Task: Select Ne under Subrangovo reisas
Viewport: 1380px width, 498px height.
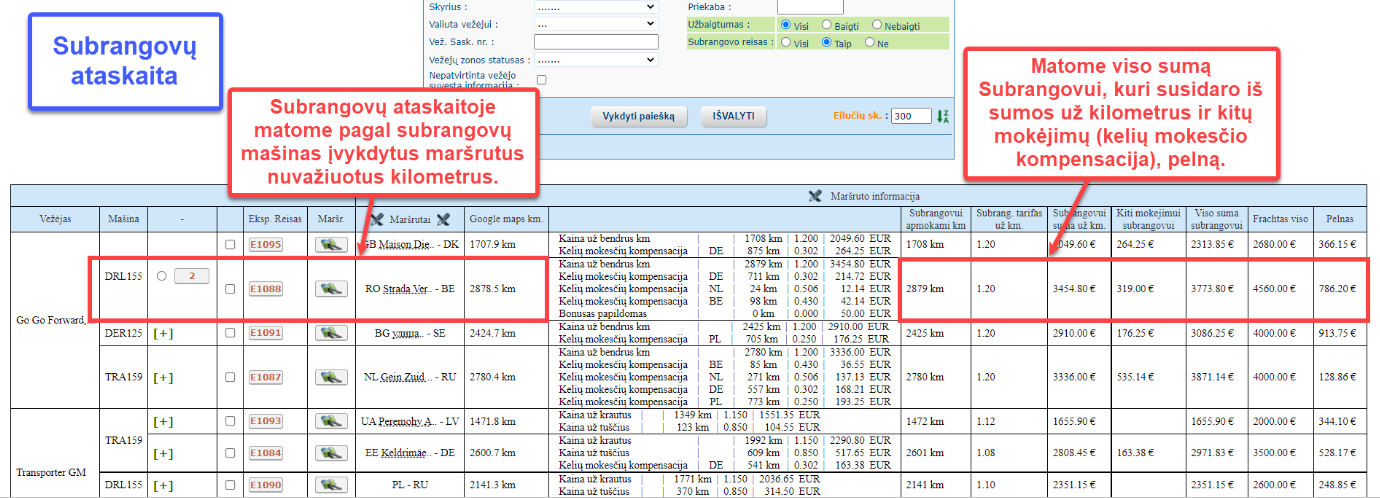Action: coord(870,42)
